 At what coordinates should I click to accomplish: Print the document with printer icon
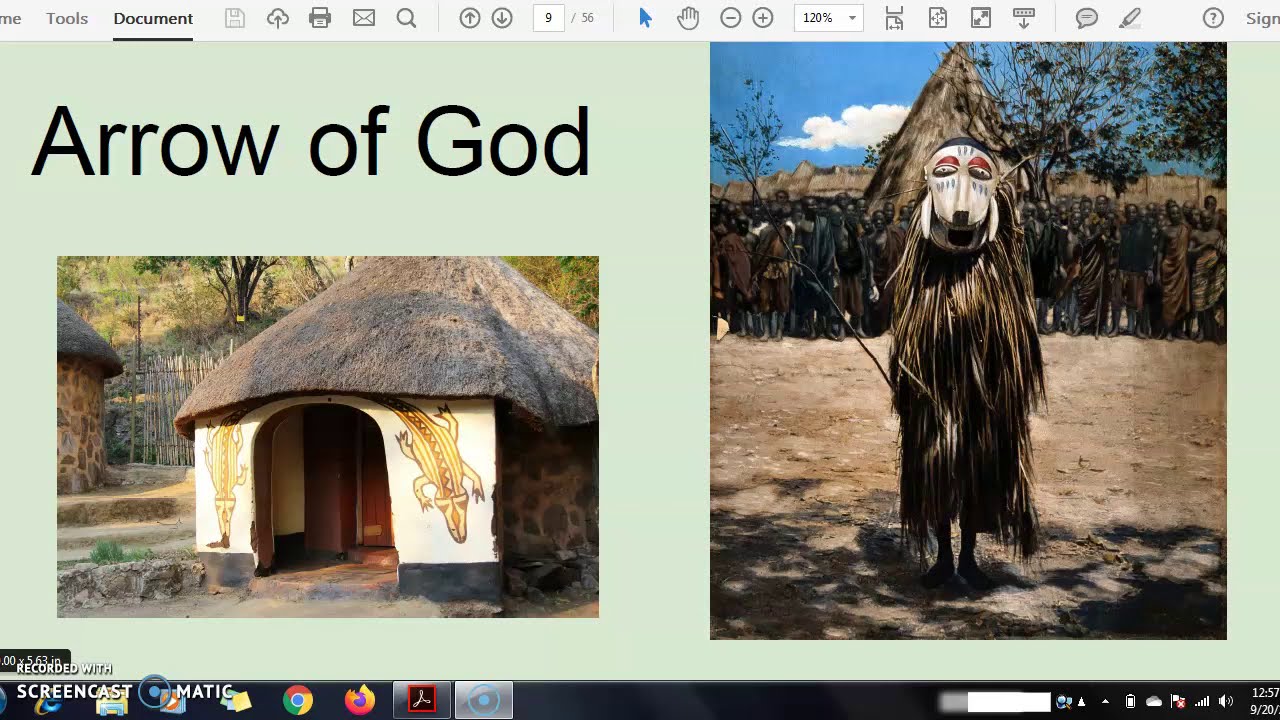click(x=320, y=18)
